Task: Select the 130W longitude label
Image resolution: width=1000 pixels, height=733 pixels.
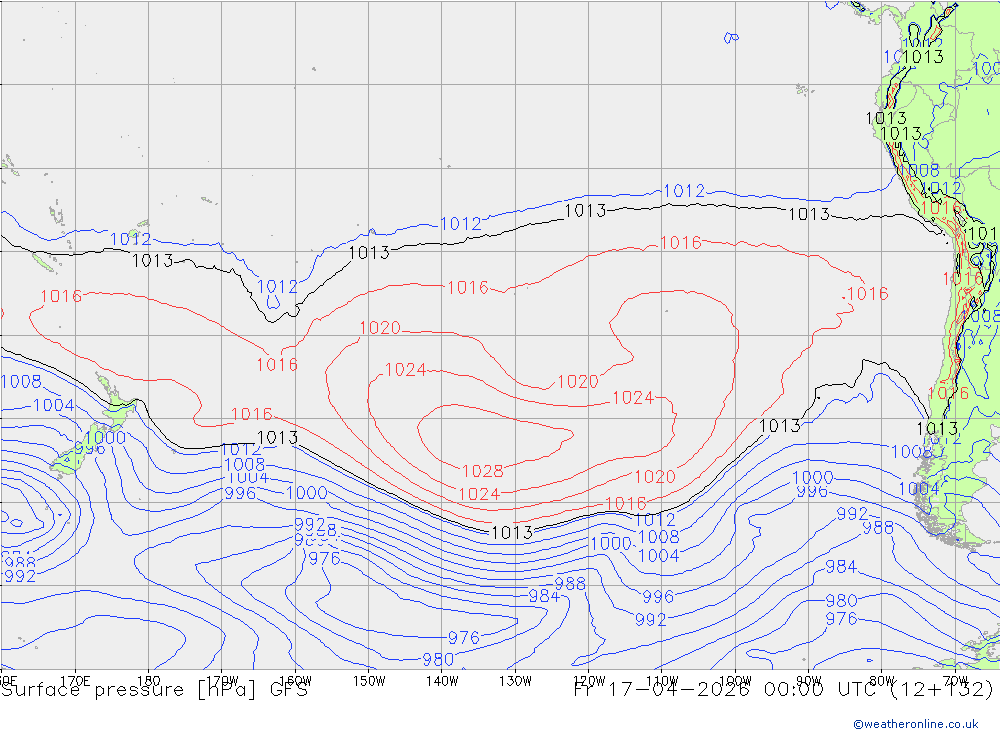Action: (x=515, y=680)
